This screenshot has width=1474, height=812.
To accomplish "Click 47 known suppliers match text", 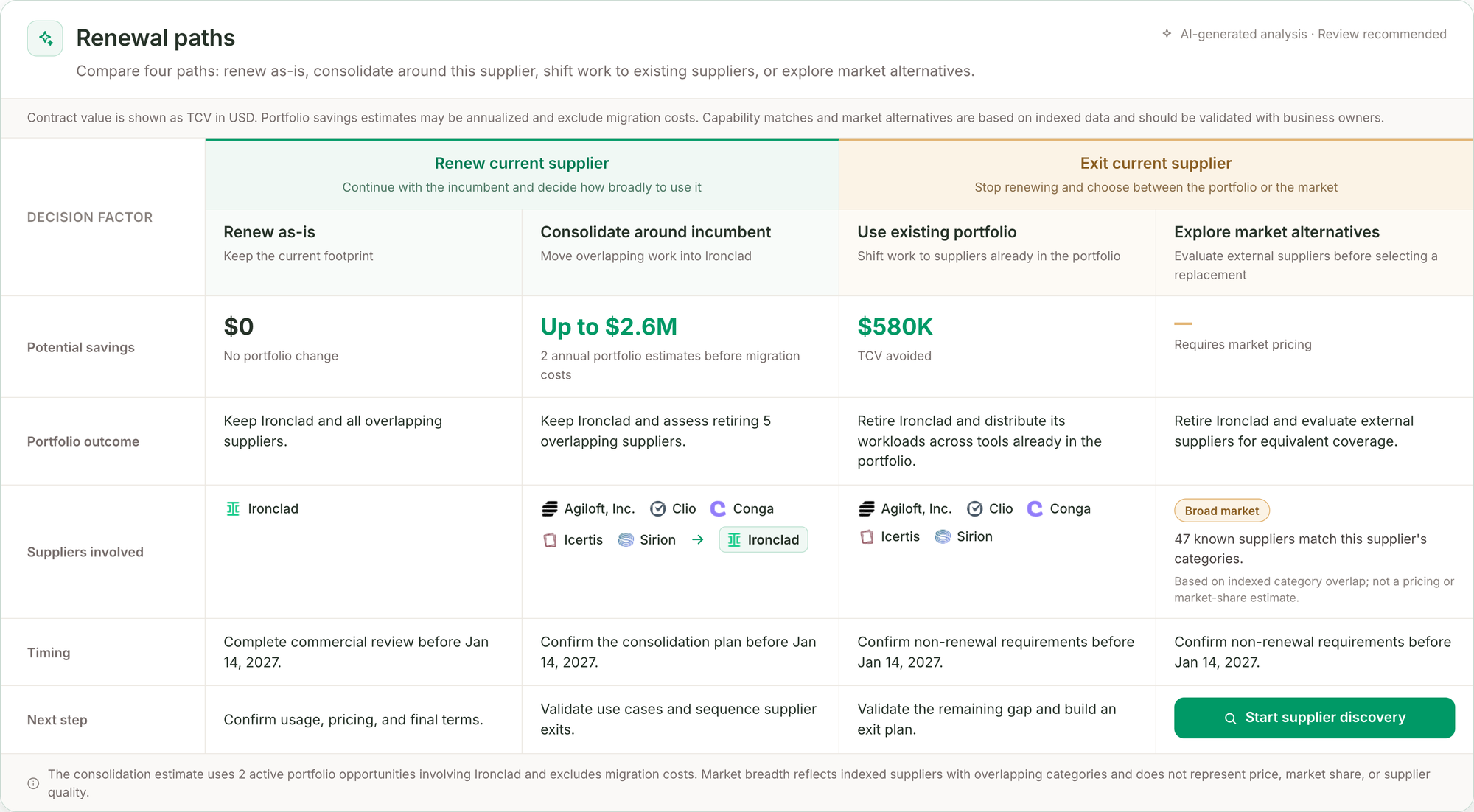I will (x=1300, y=548).
